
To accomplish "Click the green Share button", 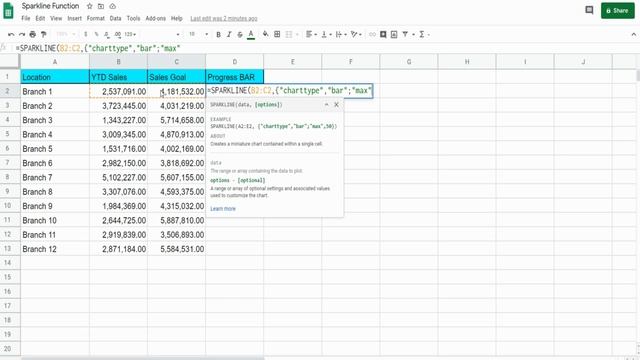I will [x=618, y=11].
